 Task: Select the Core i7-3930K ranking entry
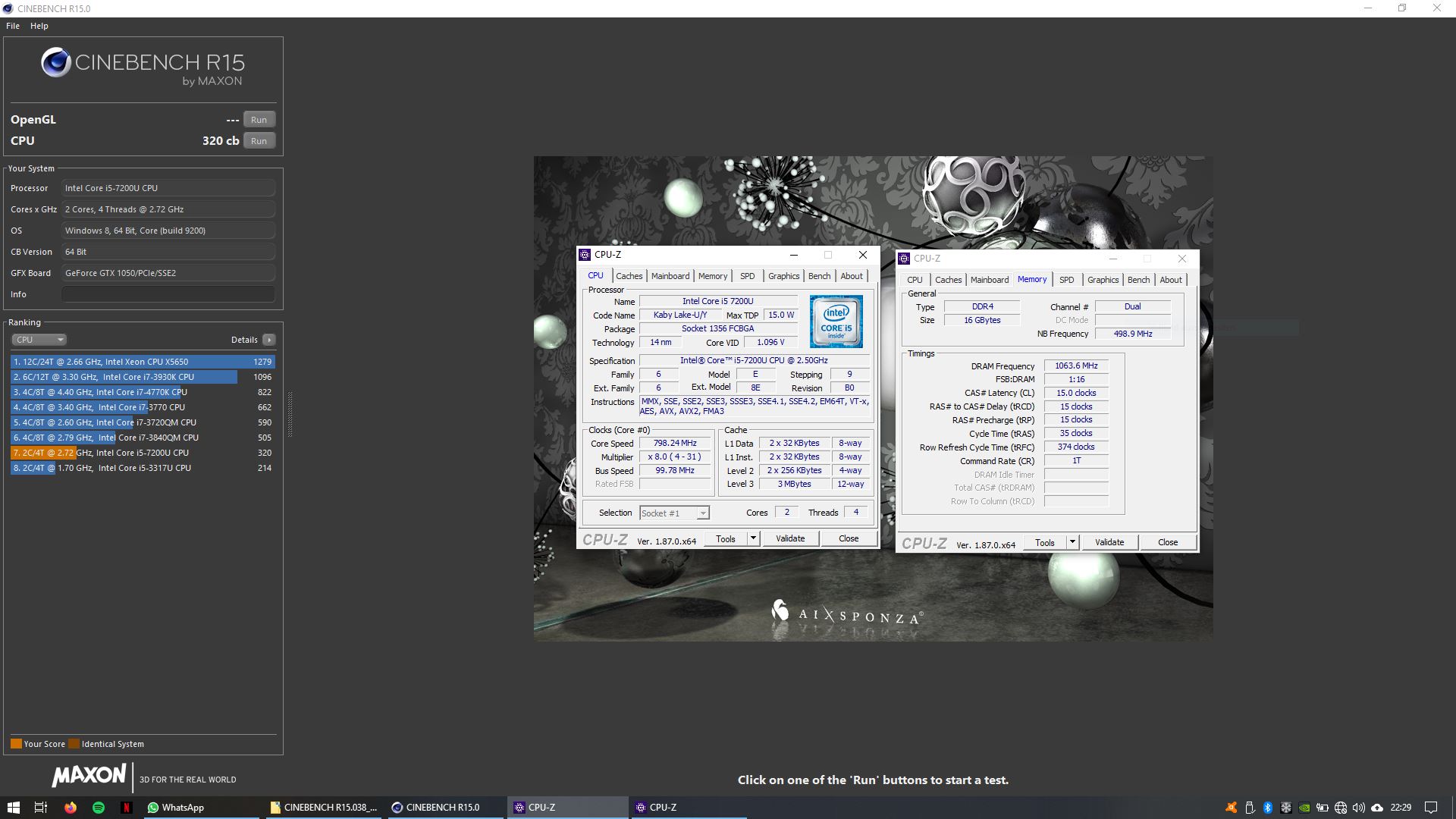143,377
